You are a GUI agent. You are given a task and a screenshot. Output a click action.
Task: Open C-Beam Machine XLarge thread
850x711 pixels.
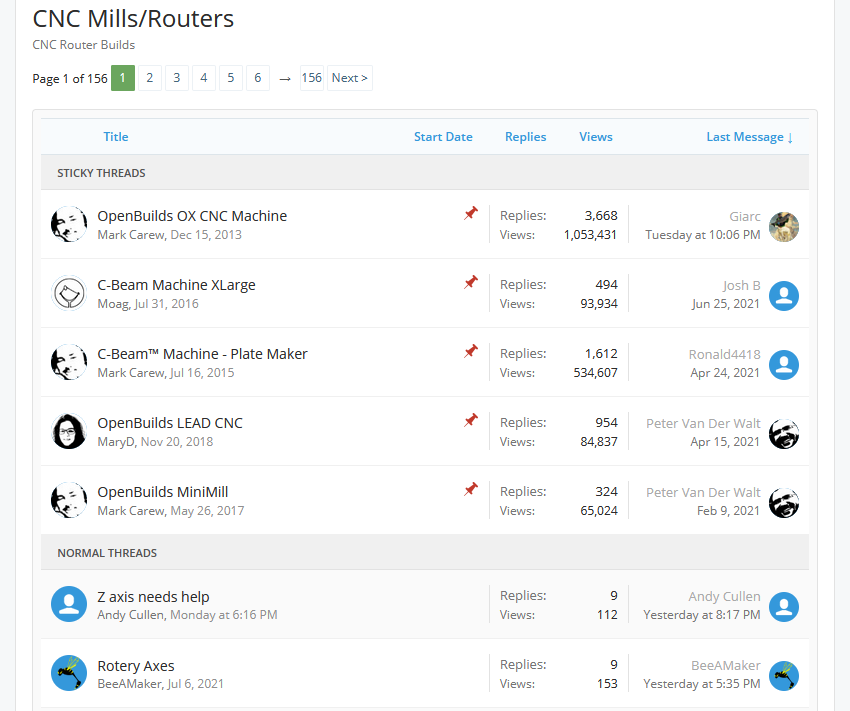tap(176, 285)
